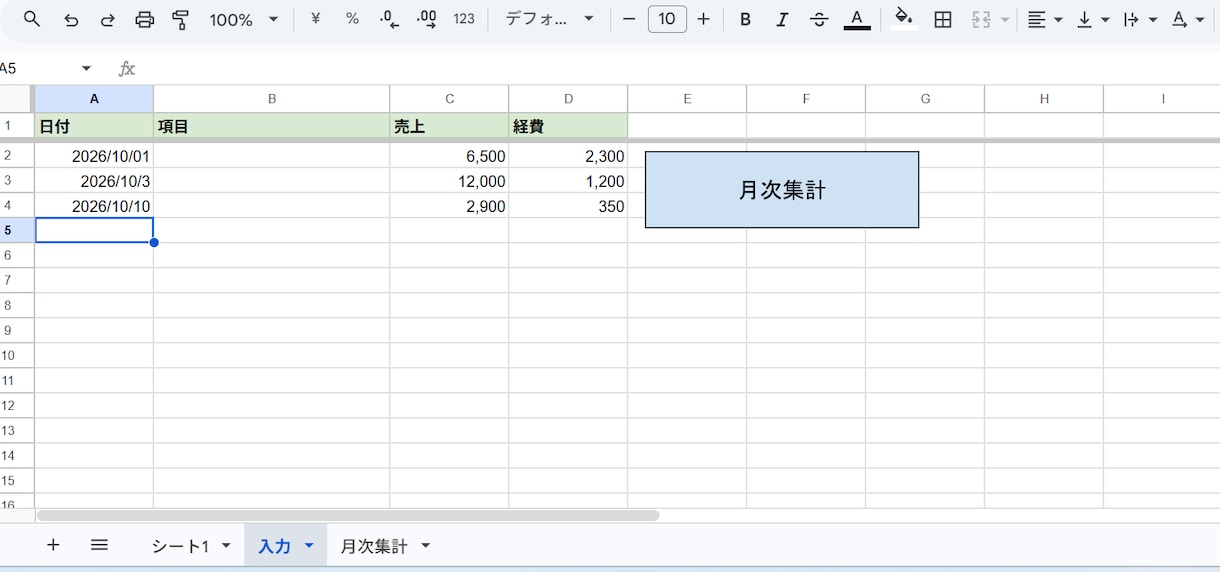The image size is (1220, 572).
Task: Select column G header
Action: pos(925,98)
